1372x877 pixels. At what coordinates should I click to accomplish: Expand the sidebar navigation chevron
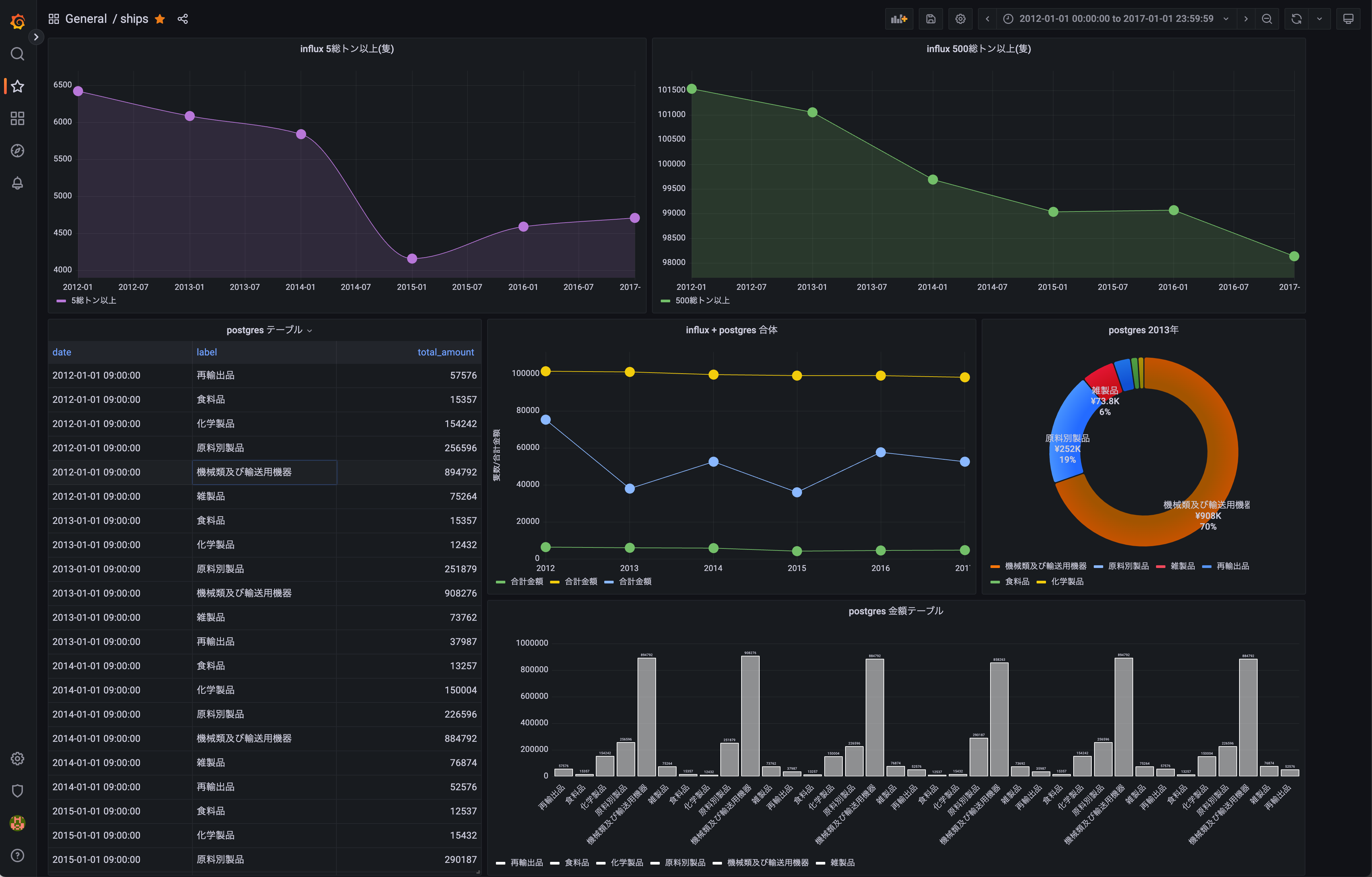pos(36,37)
